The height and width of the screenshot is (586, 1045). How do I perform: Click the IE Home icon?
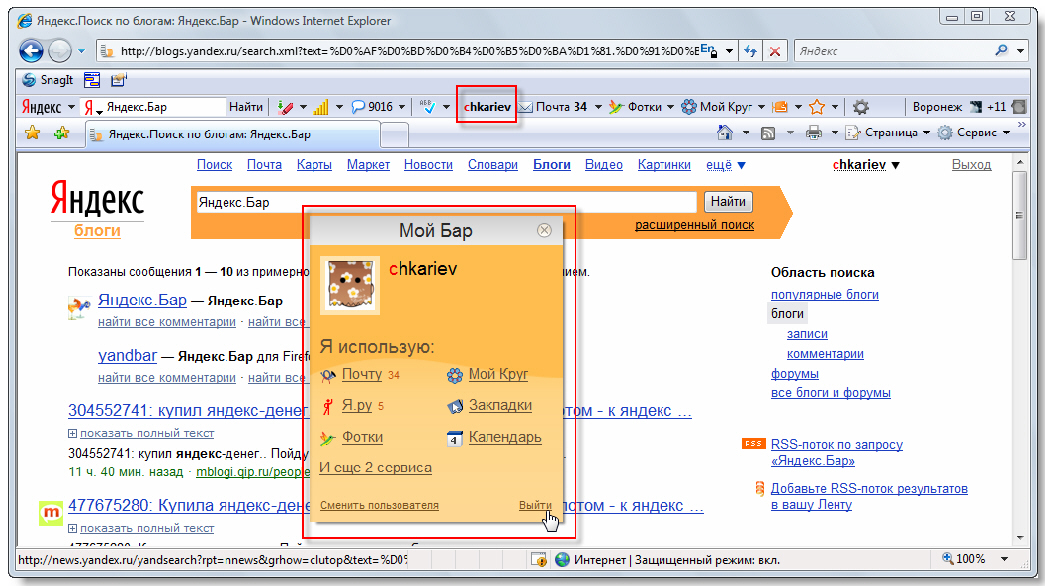[725, 133]
